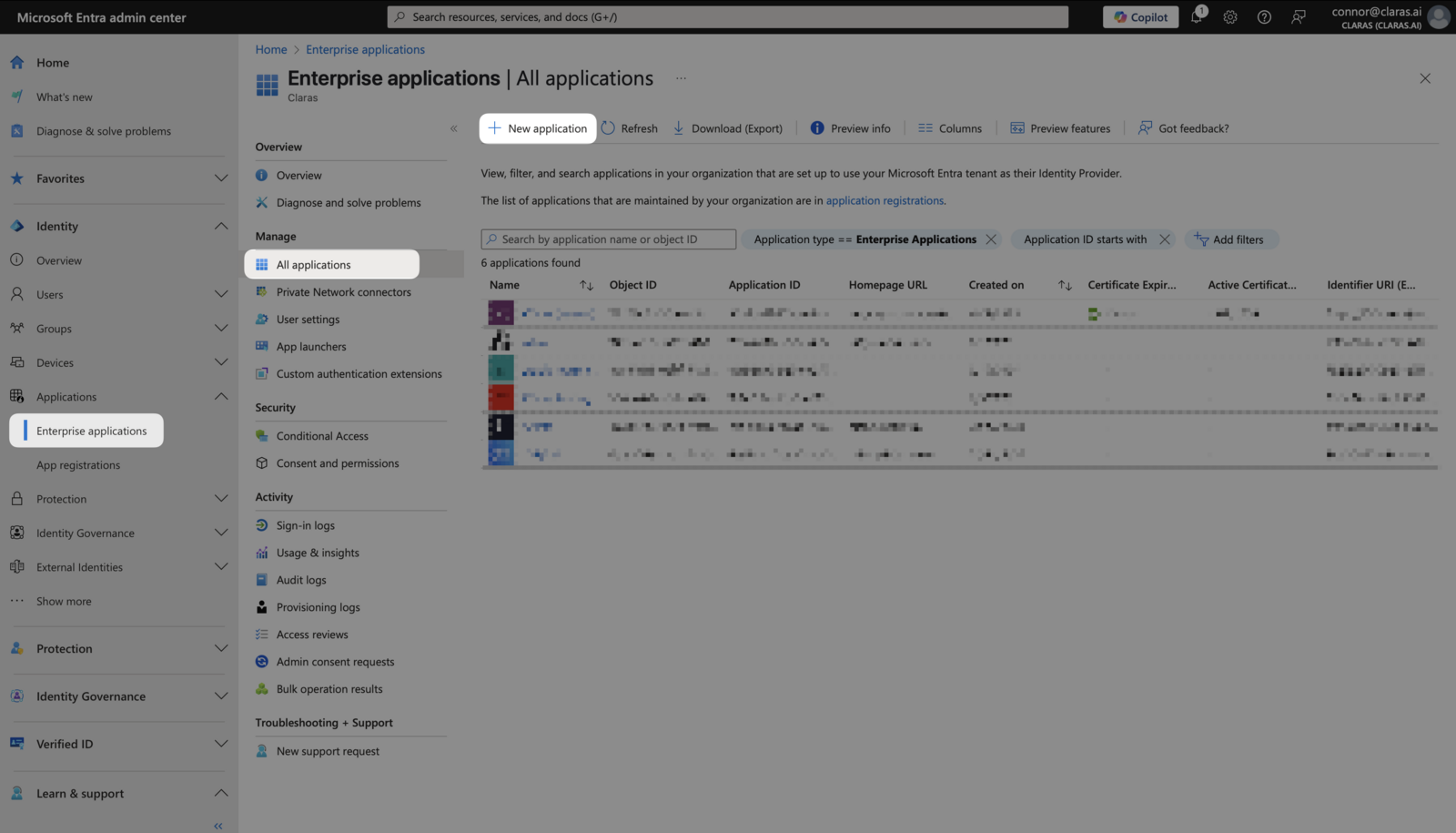Expand the Groups submenu
The height and width of the screenshot is (833, 1456).
tap(220, 329)
